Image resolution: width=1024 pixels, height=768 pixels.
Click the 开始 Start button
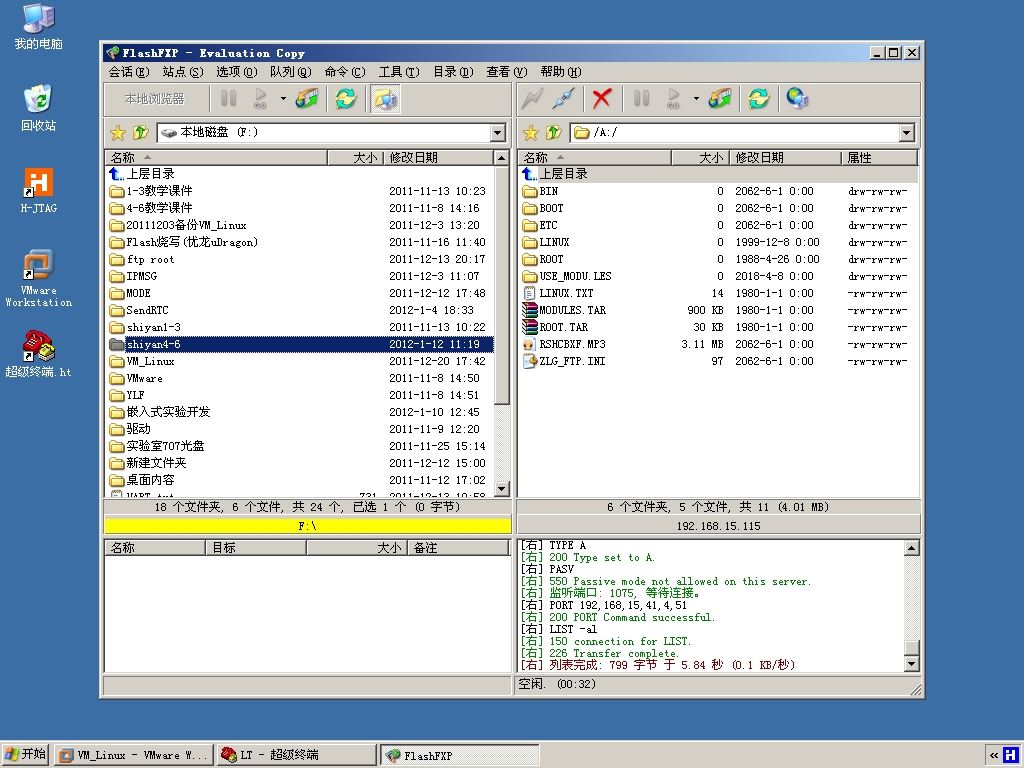click(26, 755)
